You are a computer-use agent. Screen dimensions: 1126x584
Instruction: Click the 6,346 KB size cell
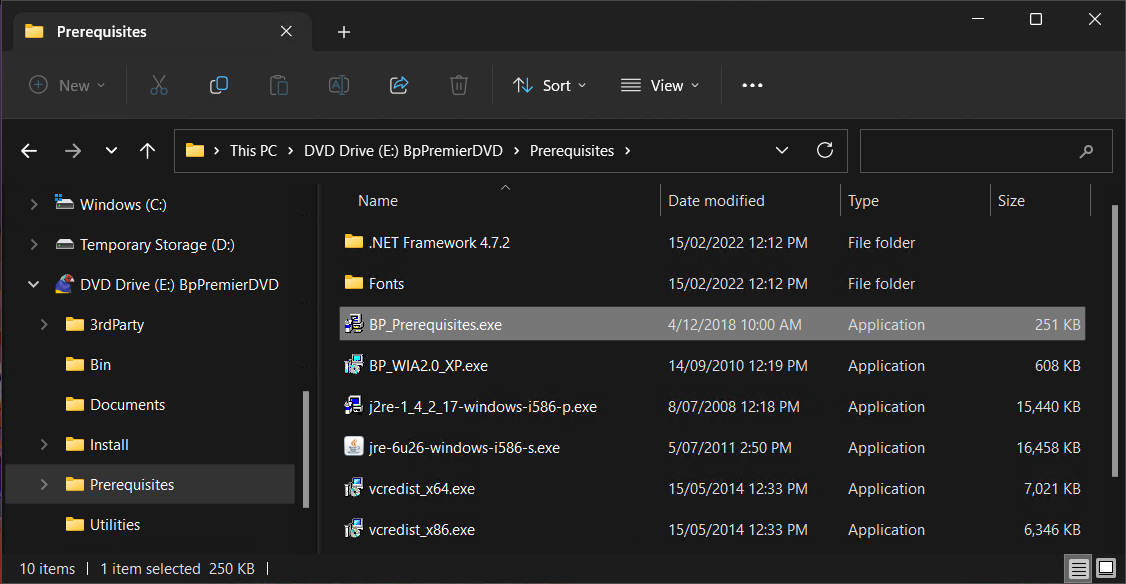tap(1052, 529)
